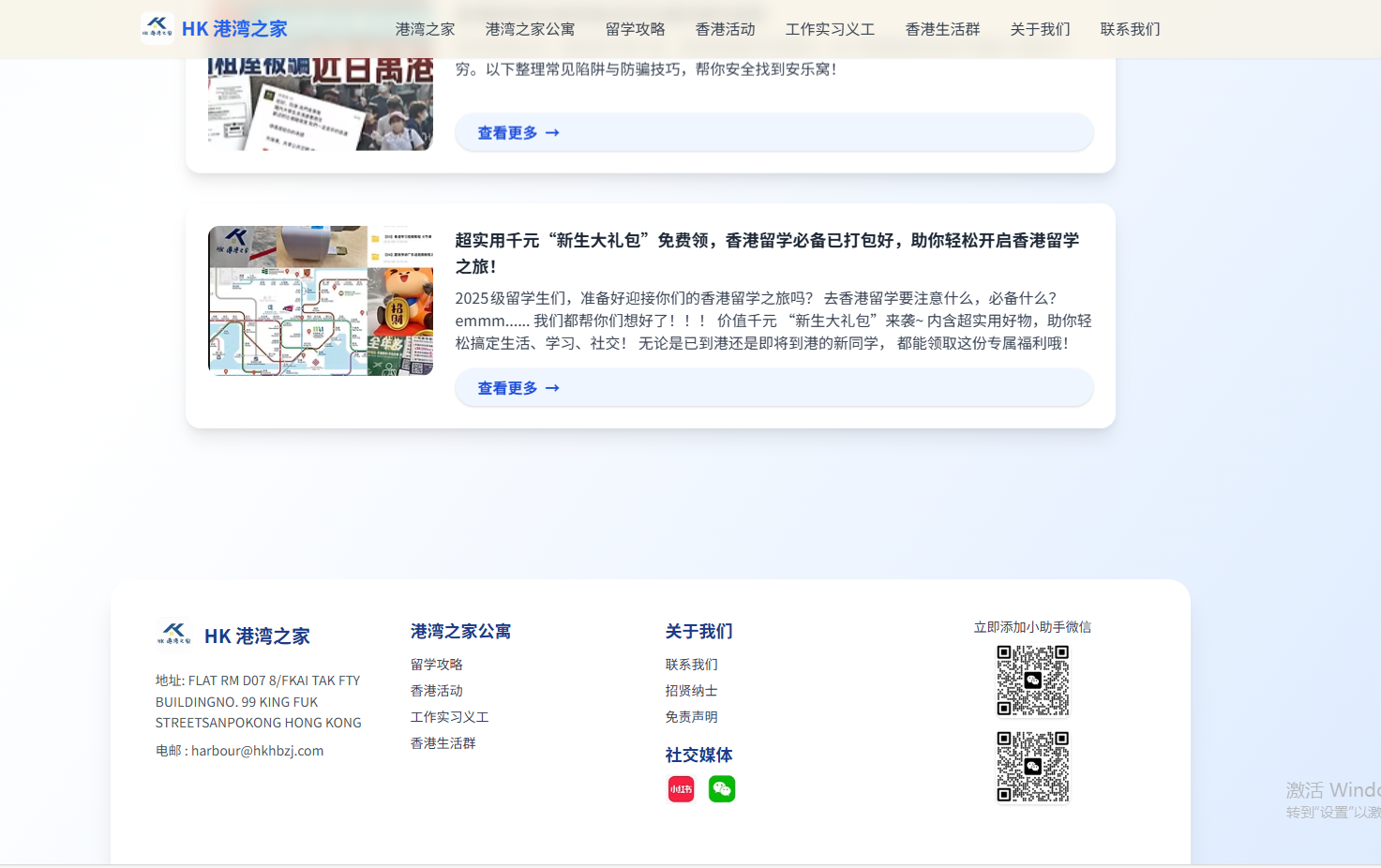The height and width of the screenshot is (868, 1381).
Task: Go to 香港活动 in the top navigation
Action: 725,29
